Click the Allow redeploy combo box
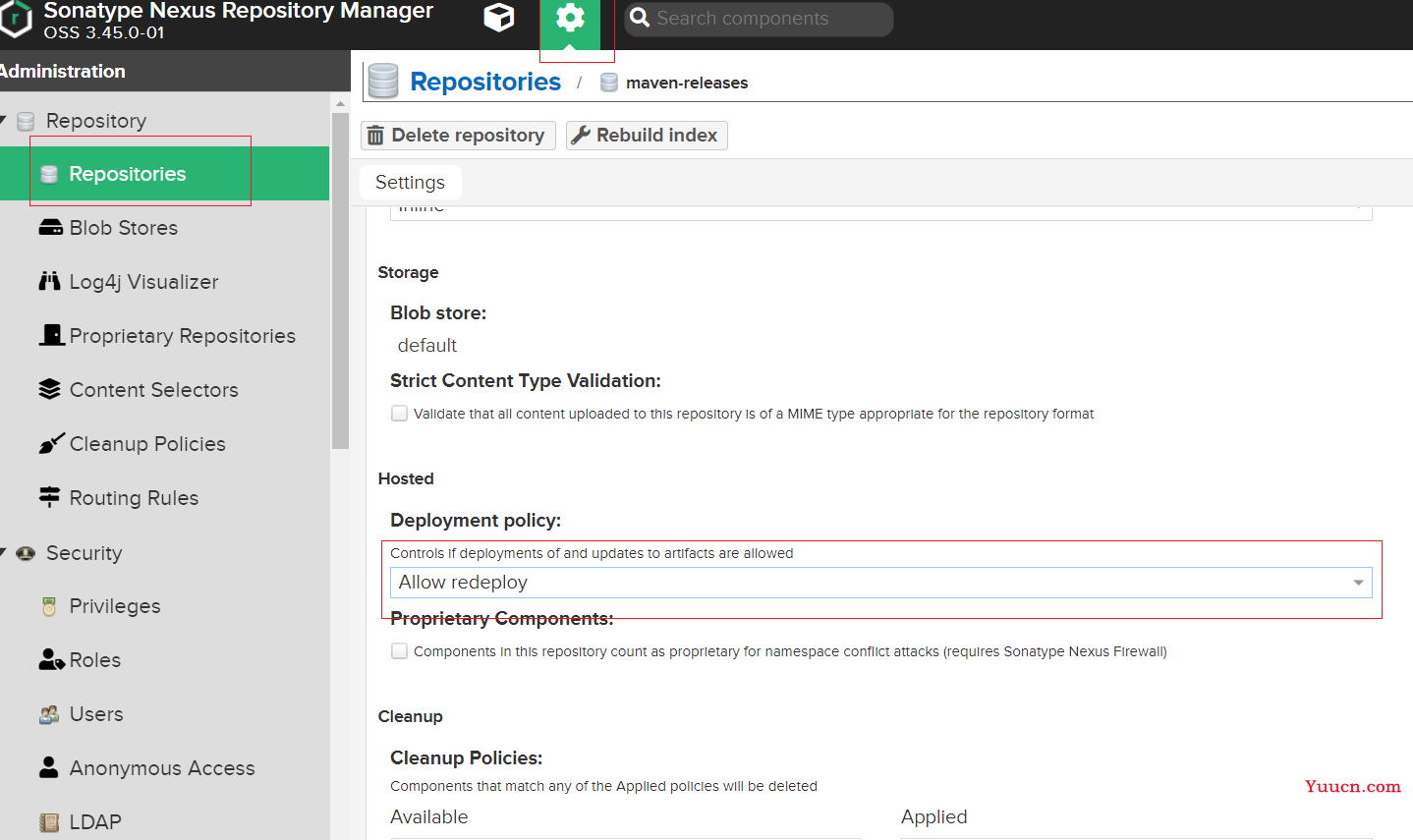The height and width of the screenshot is (840, 1413). (x=881, y=583)
